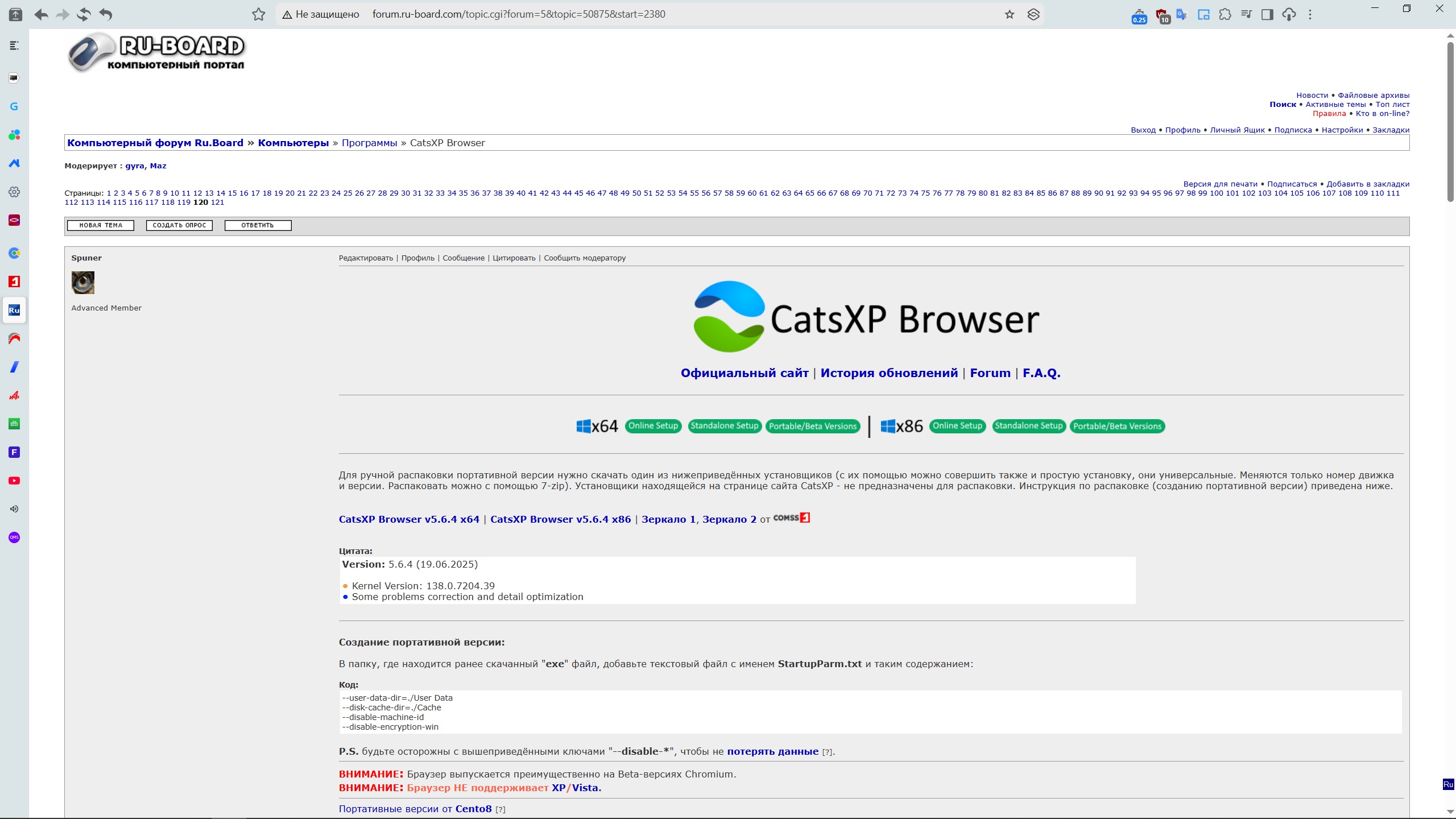Screen dimensions: 1456x819
Task: Click Версия для печати link
Action: pos(1220,184)
